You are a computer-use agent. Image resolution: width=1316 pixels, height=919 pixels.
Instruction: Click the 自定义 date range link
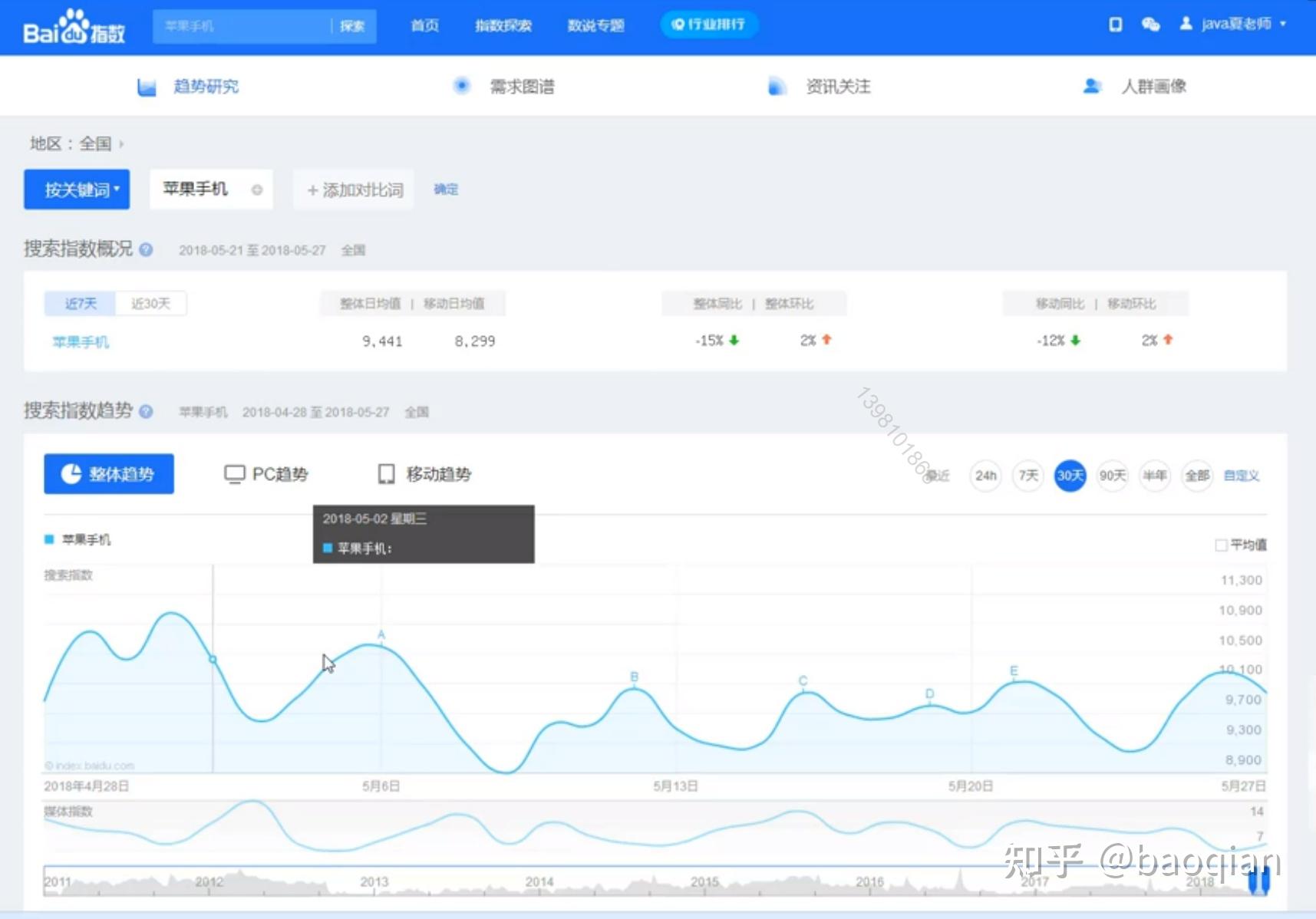(1242, 476)
